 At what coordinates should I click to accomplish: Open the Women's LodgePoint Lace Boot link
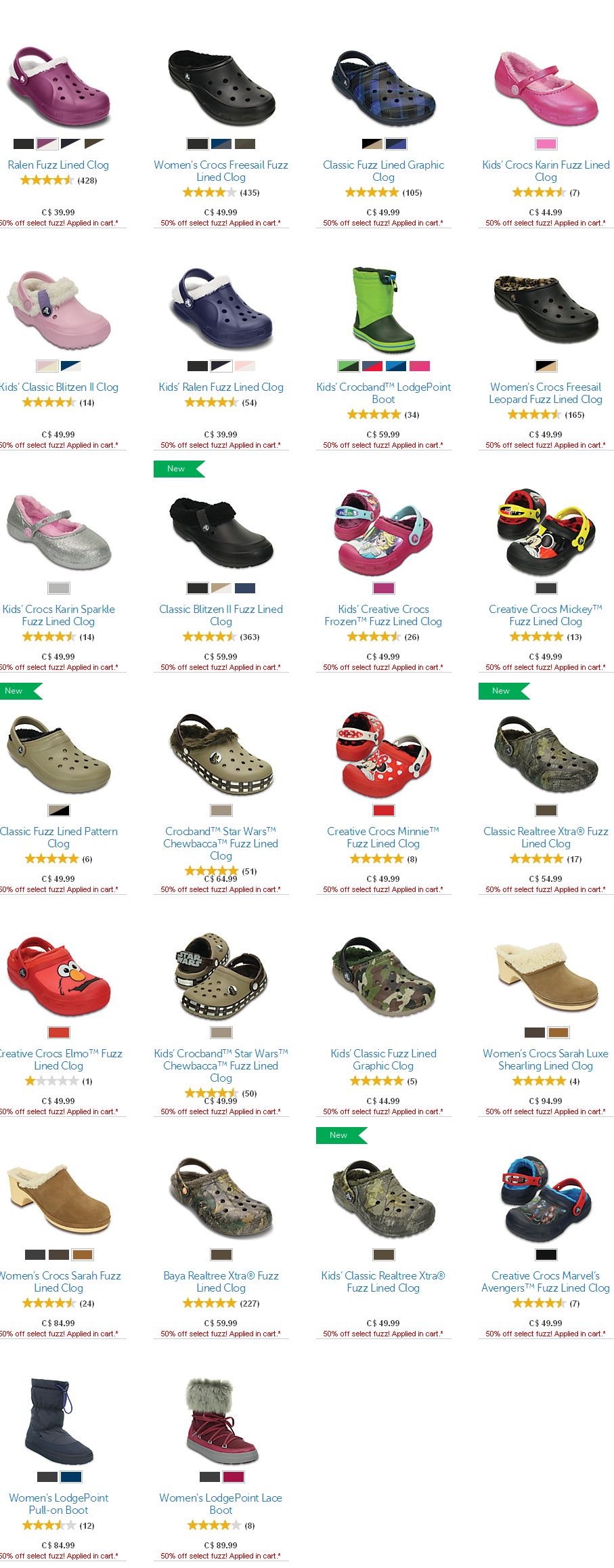click(221, 1504)
